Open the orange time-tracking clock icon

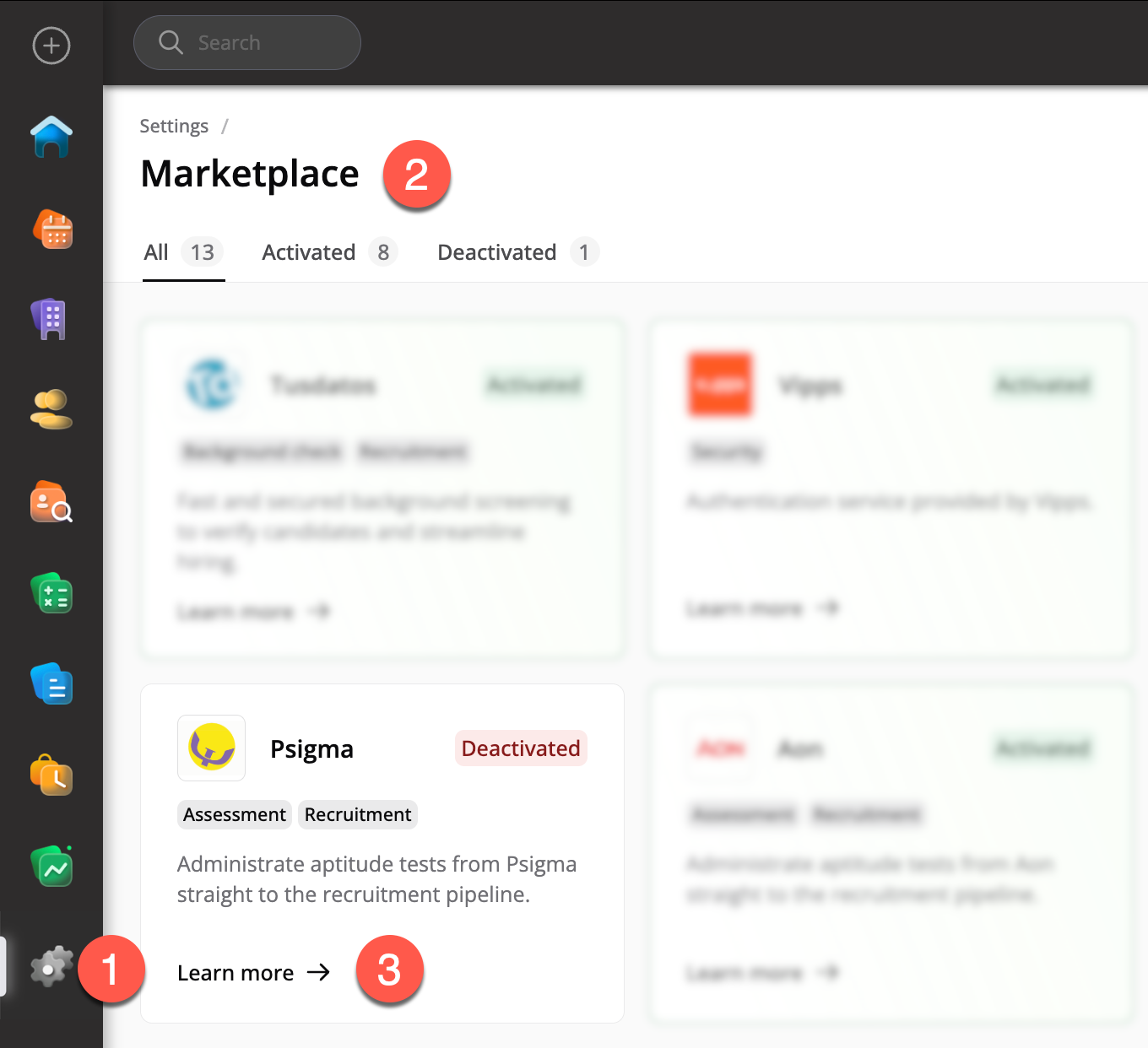pos(52,775)
